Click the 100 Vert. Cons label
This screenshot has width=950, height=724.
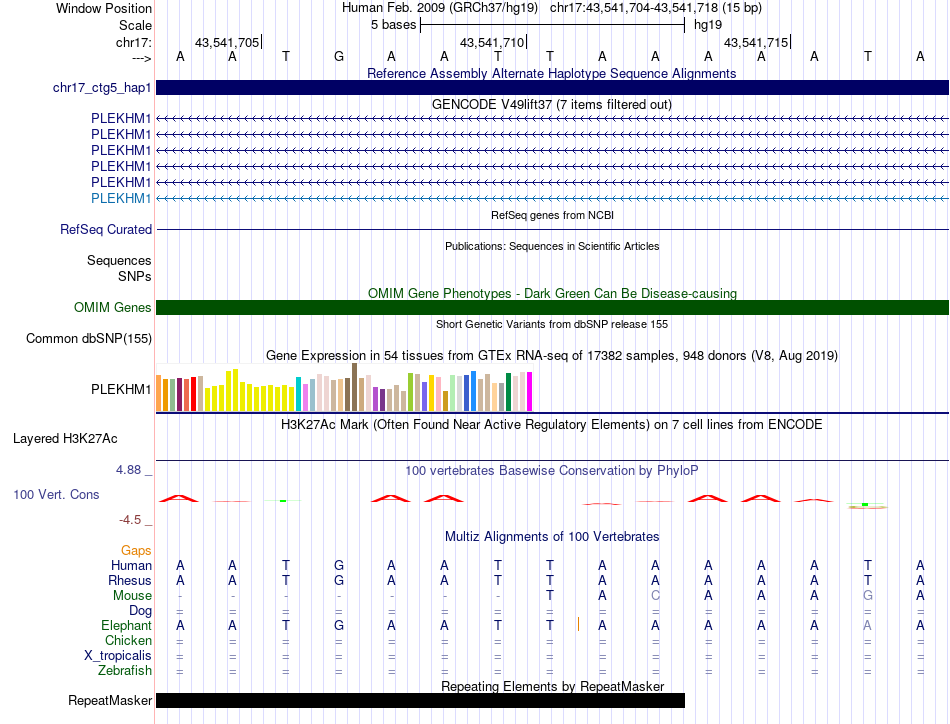(x=56, y=494)
